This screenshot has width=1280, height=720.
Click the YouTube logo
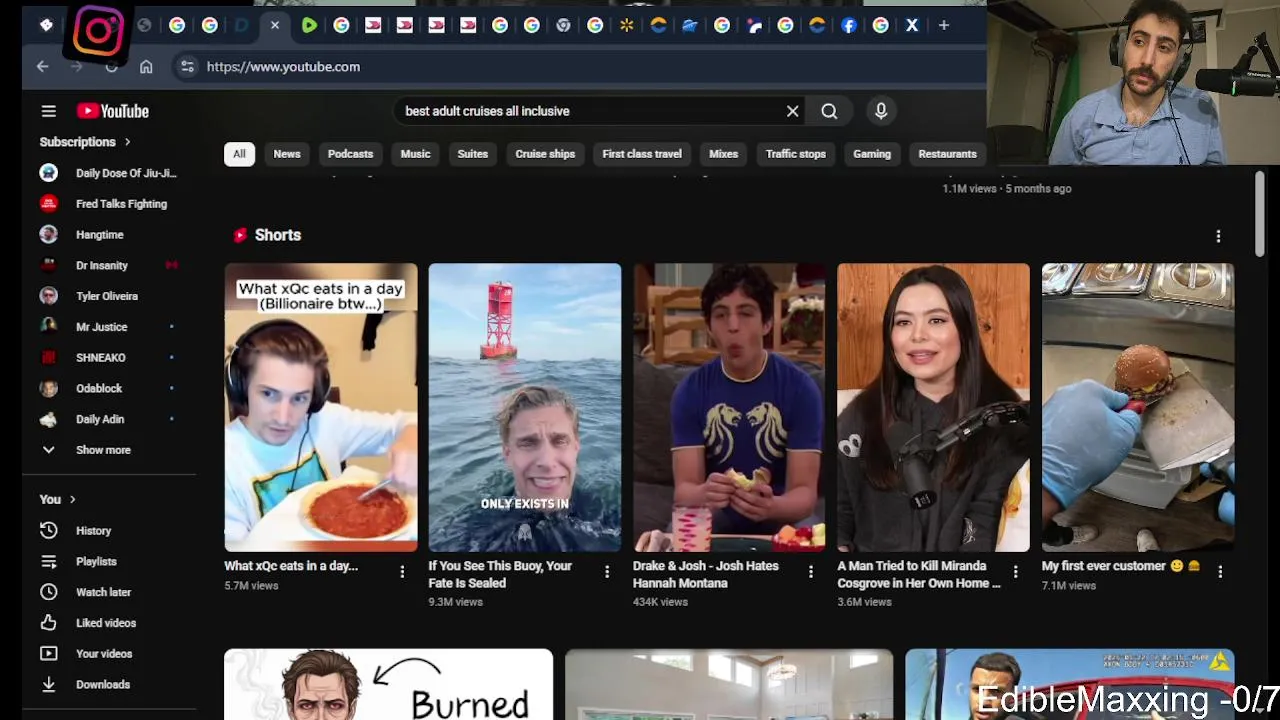113,111
